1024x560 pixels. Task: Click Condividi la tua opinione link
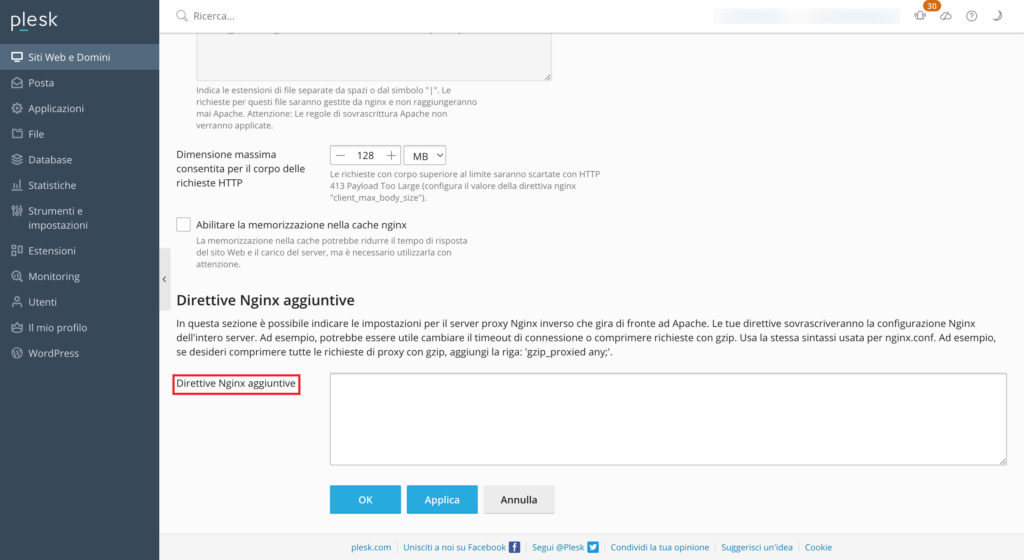tap(660, 547)
